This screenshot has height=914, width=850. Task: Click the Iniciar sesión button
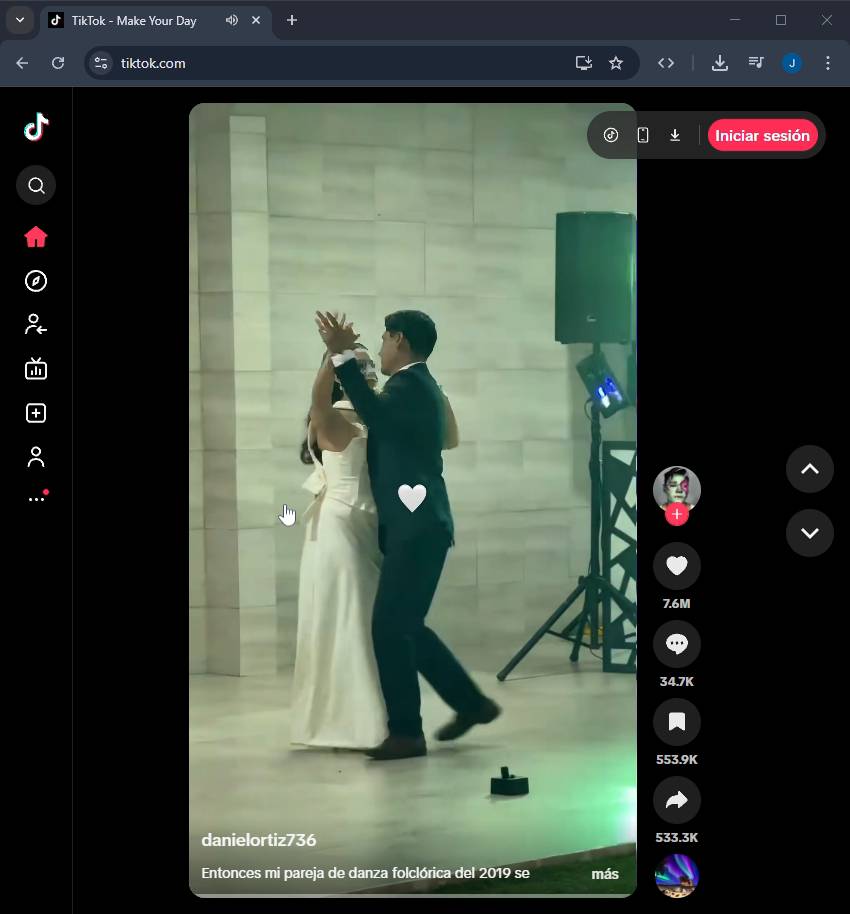(x=762, y=136)
